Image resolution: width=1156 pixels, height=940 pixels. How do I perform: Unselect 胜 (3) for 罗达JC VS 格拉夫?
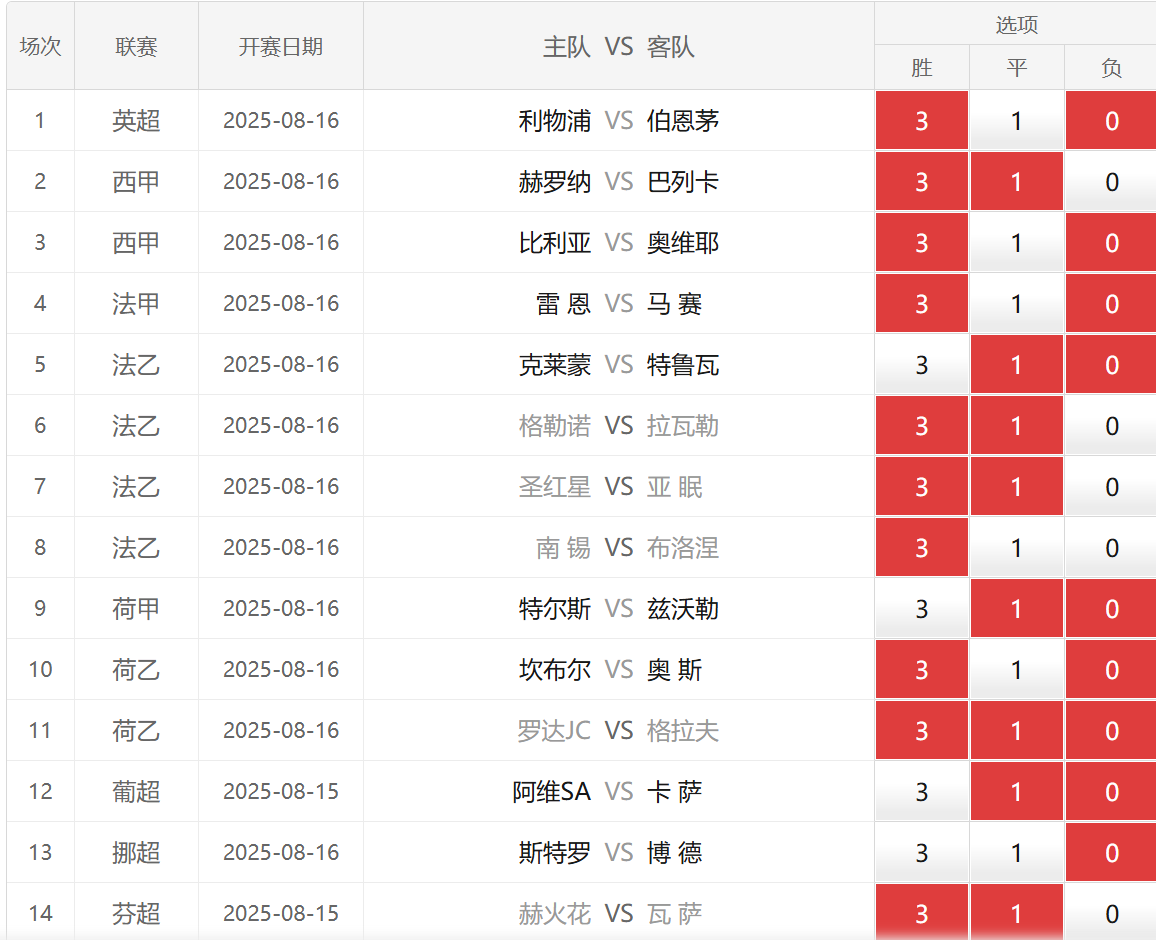[x=922, y=731]
